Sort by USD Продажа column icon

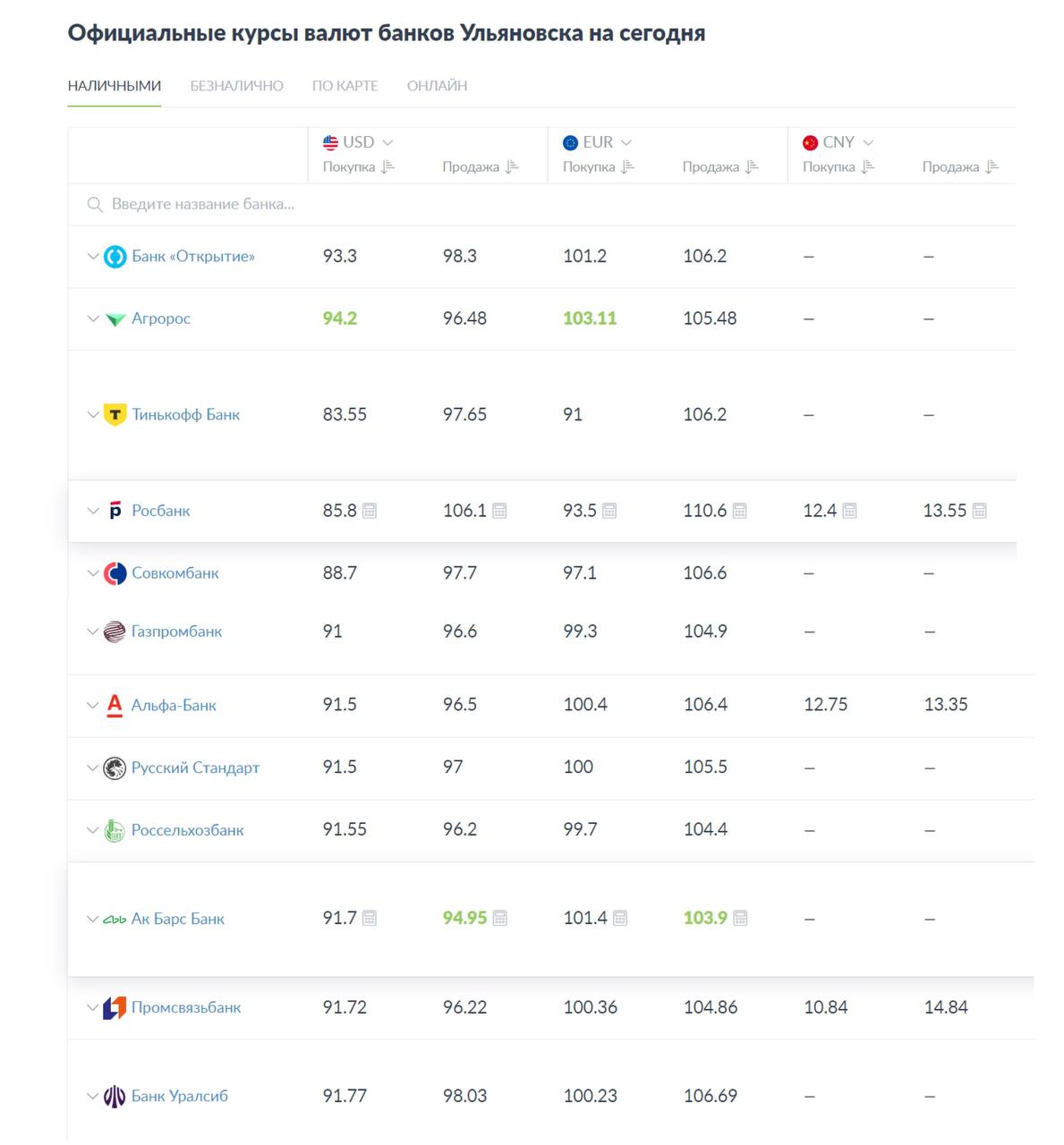(x=512, y=167)
